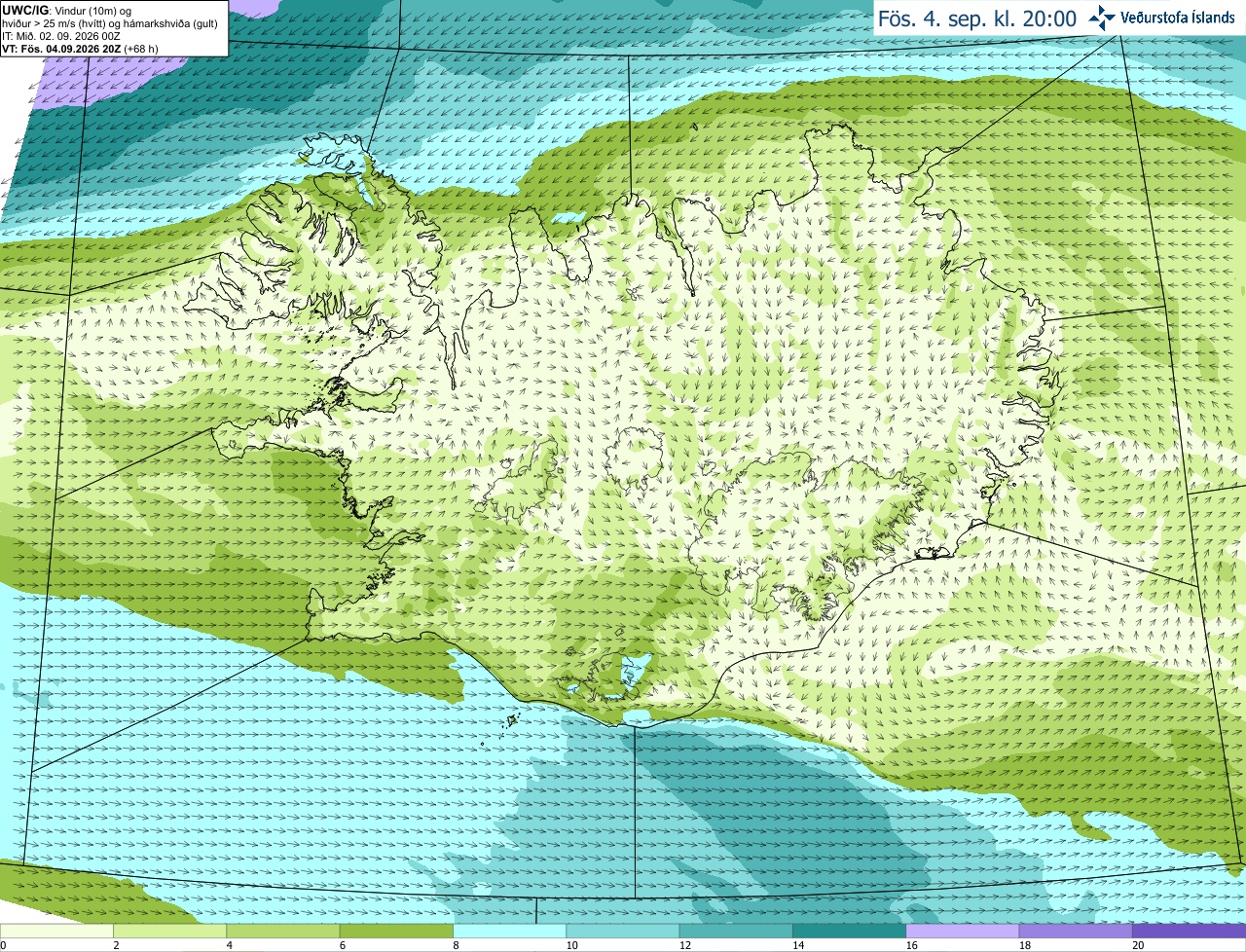The height and width of the screenshot is (952, 1246).
Task: Click the Veðurstofa Íslands name text
Action: (x=1177, y=18)
